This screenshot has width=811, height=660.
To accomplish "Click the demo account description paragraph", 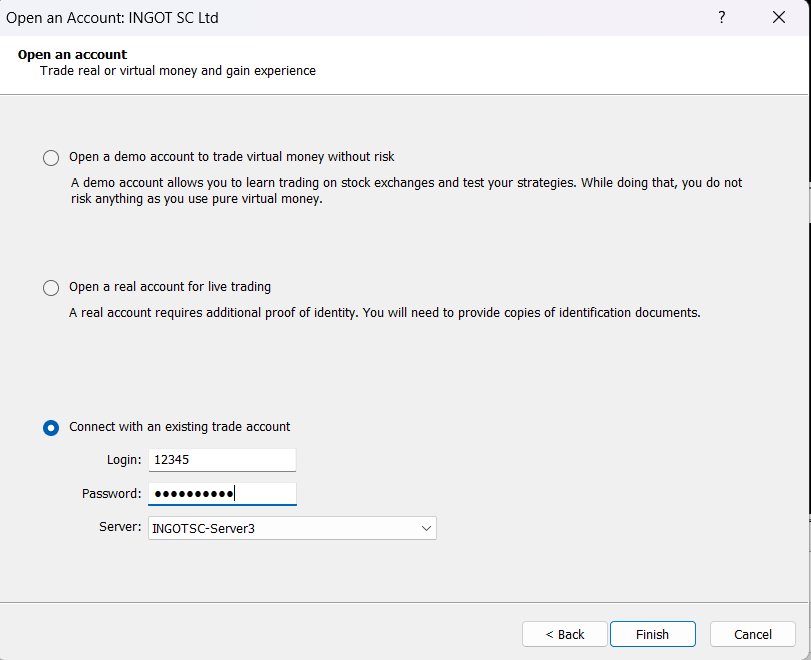I will [x=407, y=190].
